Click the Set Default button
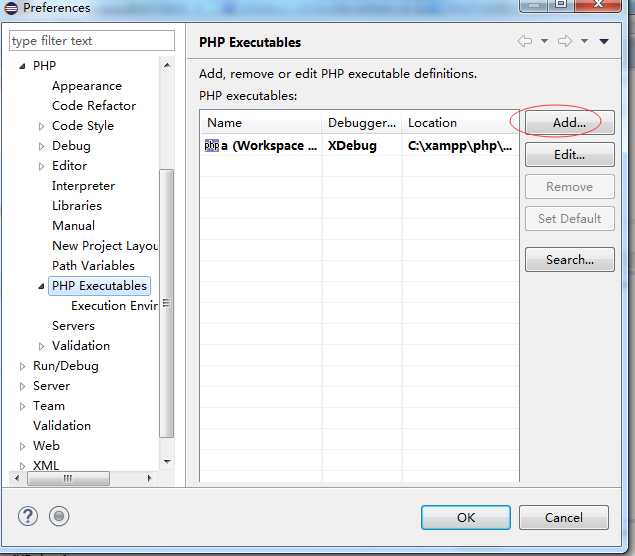This screenshot has width=635, height=556. (x=570, y=219)
